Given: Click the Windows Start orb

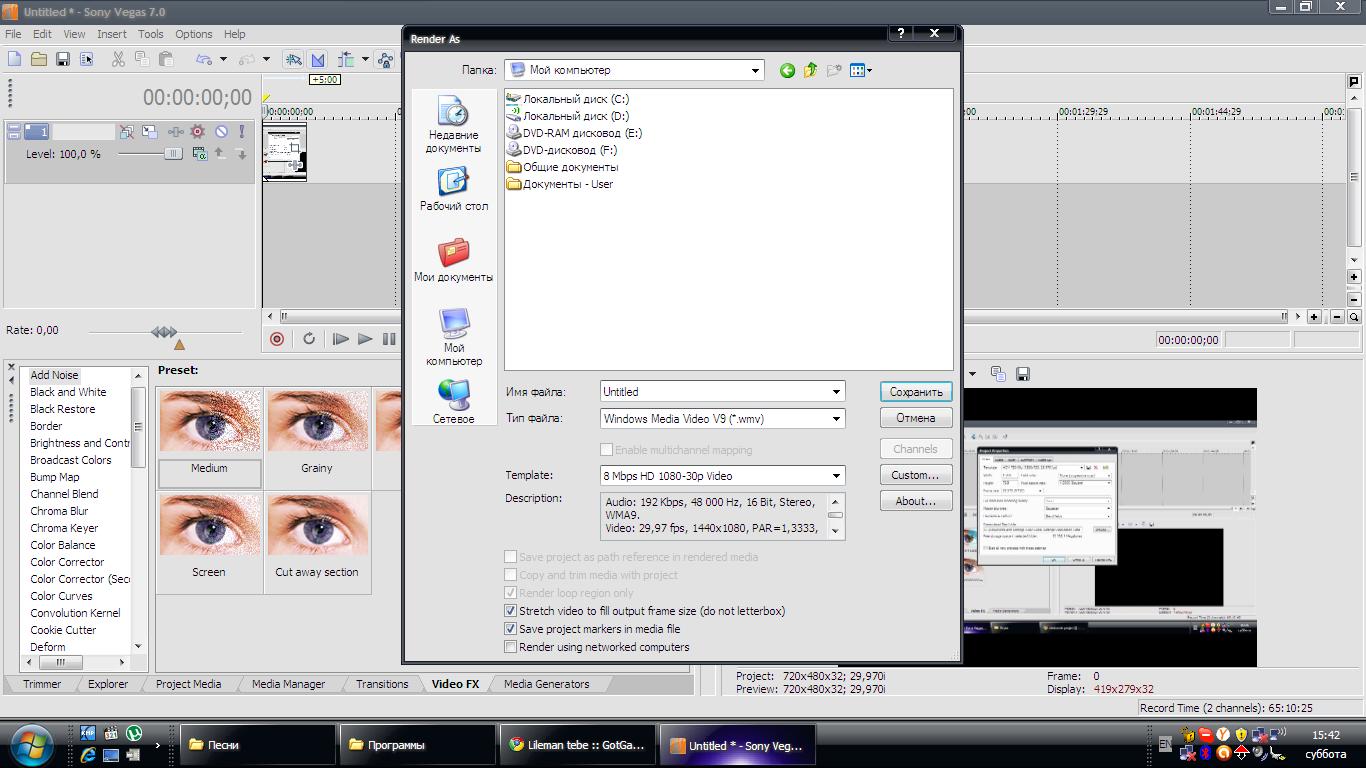Looking at the screenshot, I should point(33,743).
